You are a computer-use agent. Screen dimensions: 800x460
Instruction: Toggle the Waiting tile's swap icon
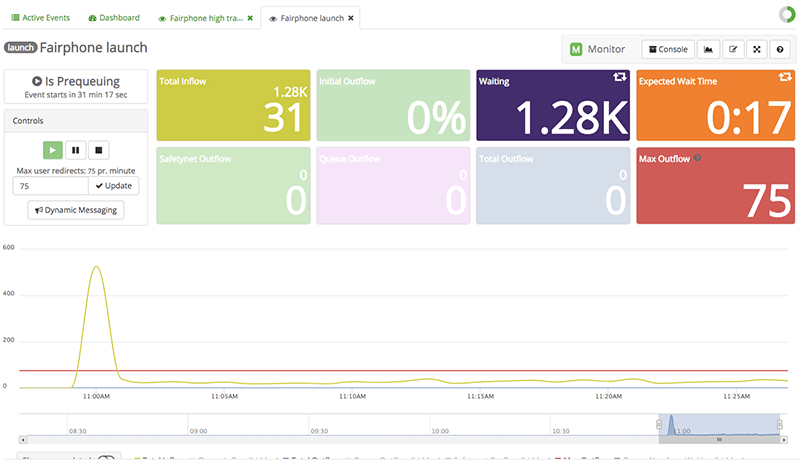tap(620, 77)
